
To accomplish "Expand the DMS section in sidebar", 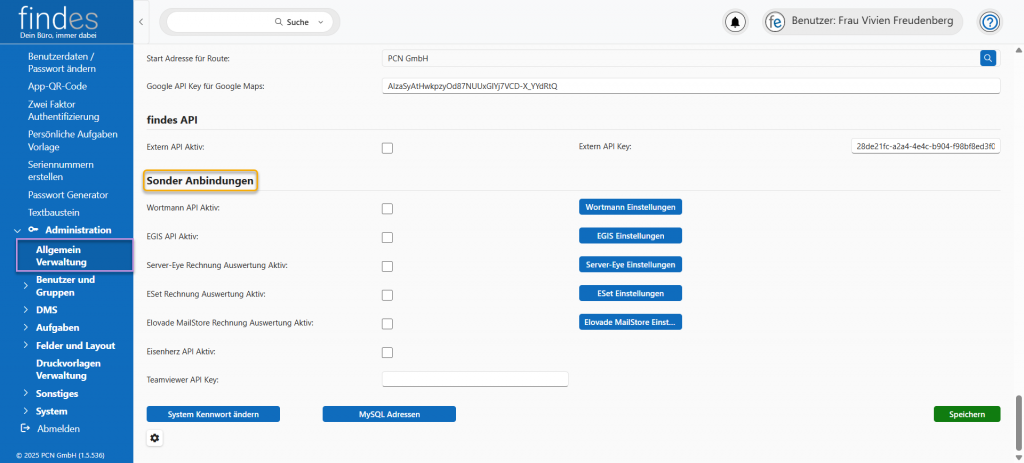I will (25, 310).
